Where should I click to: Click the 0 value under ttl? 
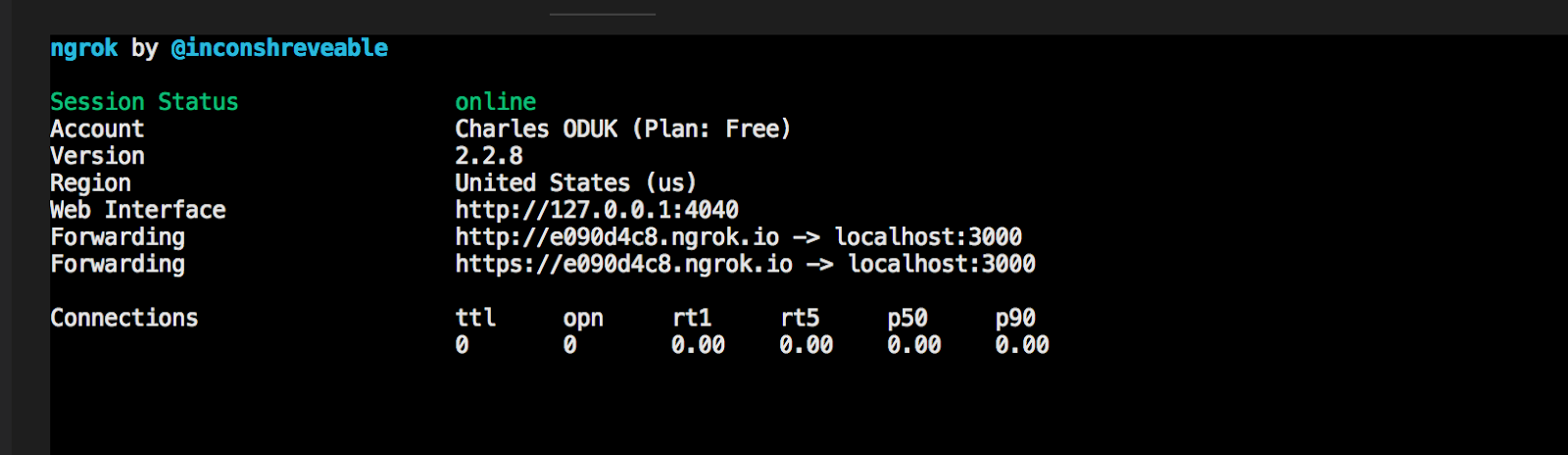pyautogui.click(x=462, y=345)
